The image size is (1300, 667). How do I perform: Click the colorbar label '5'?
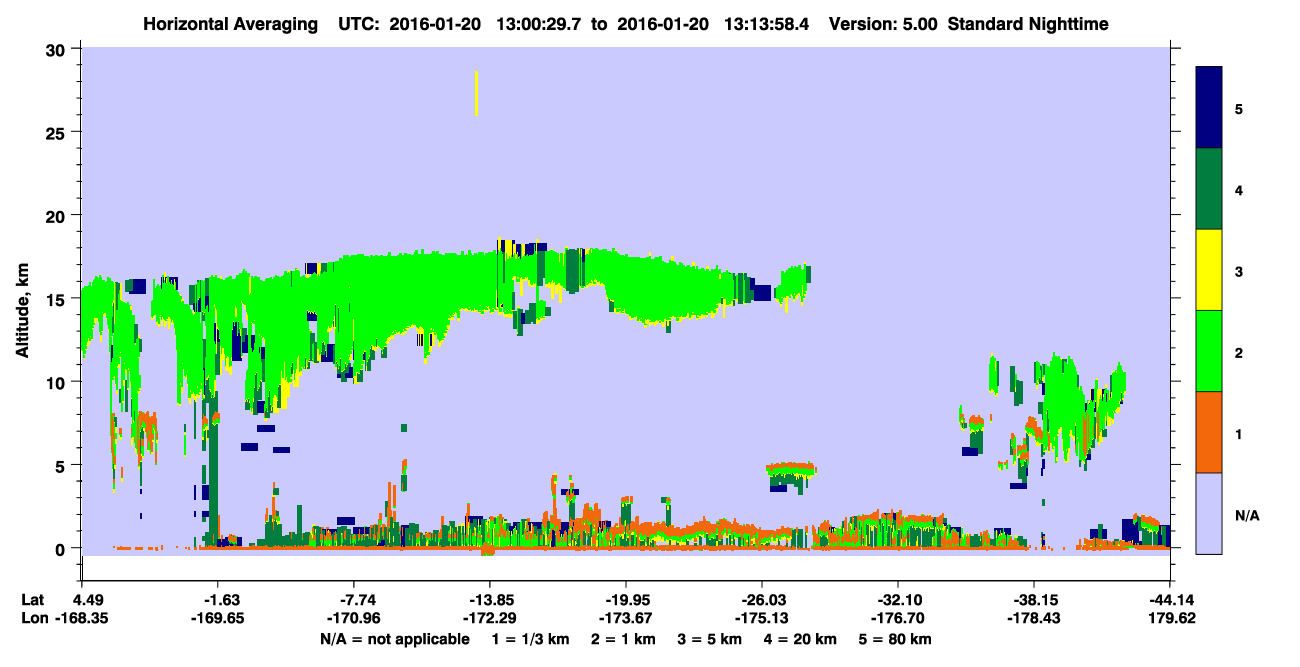tap(1239, 108)
